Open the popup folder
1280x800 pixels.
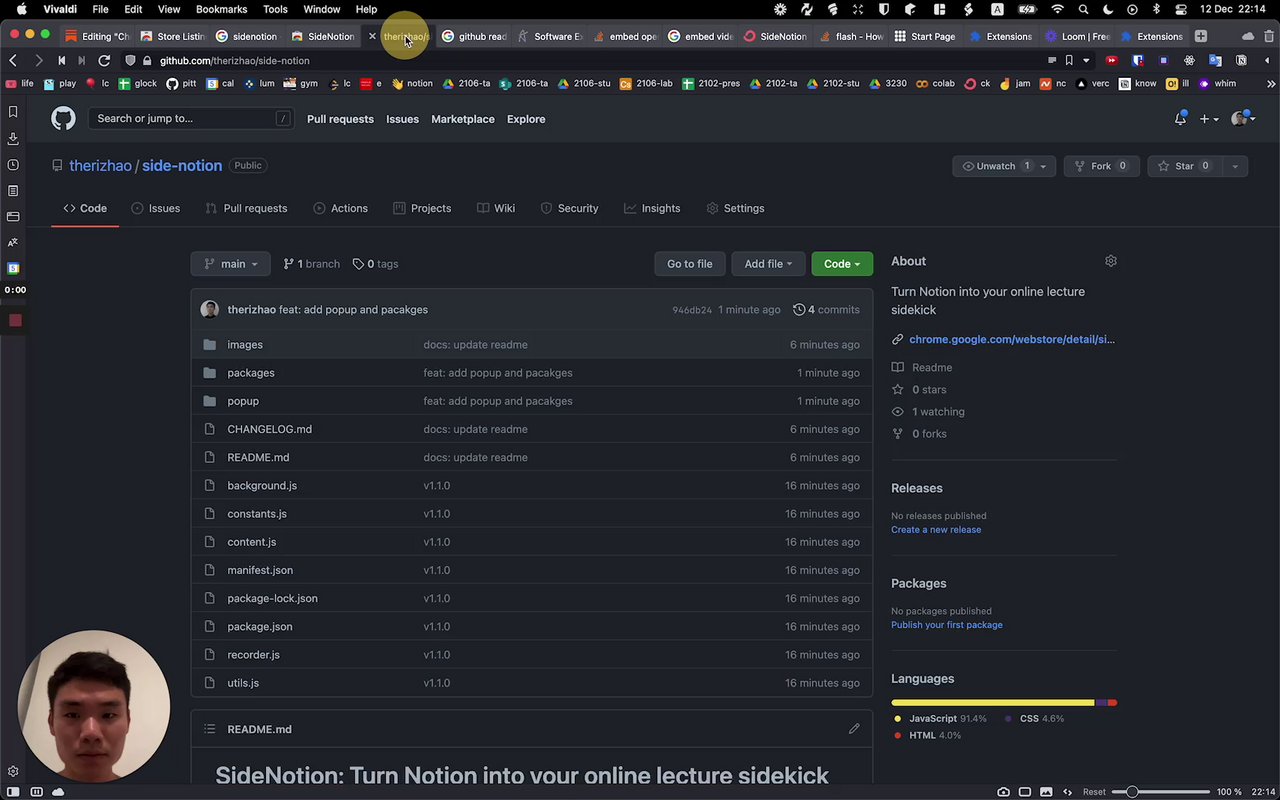[x=243, y=401]
